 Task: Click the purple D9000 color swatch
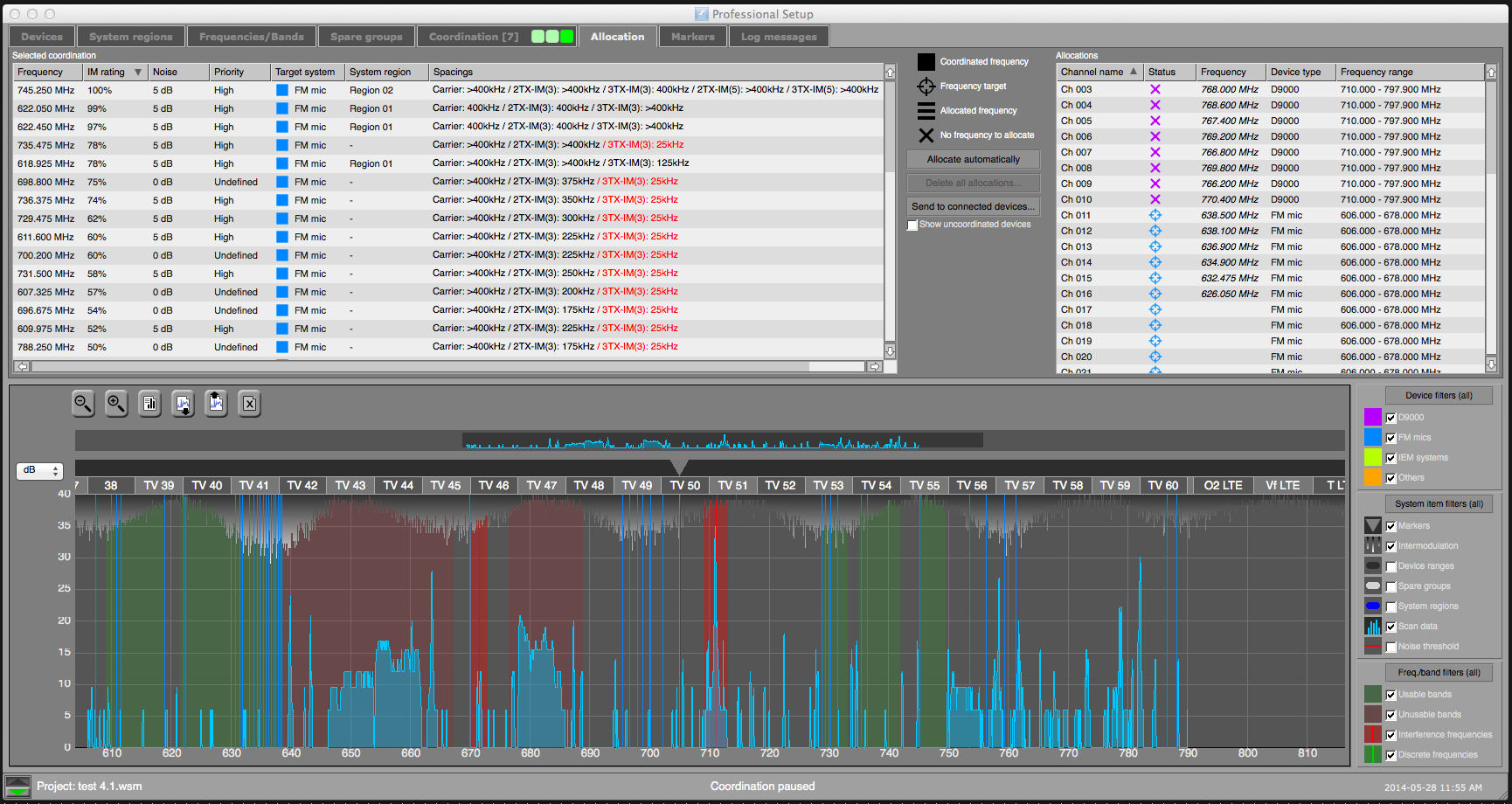pyautogui.click(x=1372, y=417)
